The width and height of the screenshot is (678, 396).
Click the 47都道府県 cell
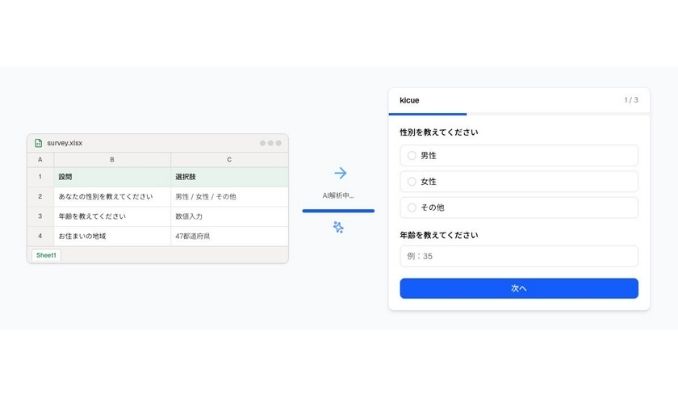(x=229, y=236)
